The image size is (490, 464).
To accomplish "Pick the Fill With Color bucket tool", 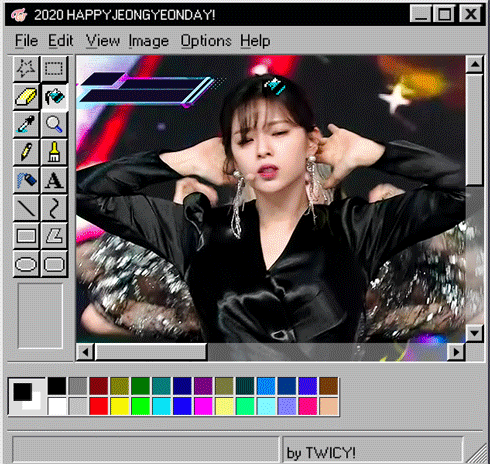I will (54, 97).
